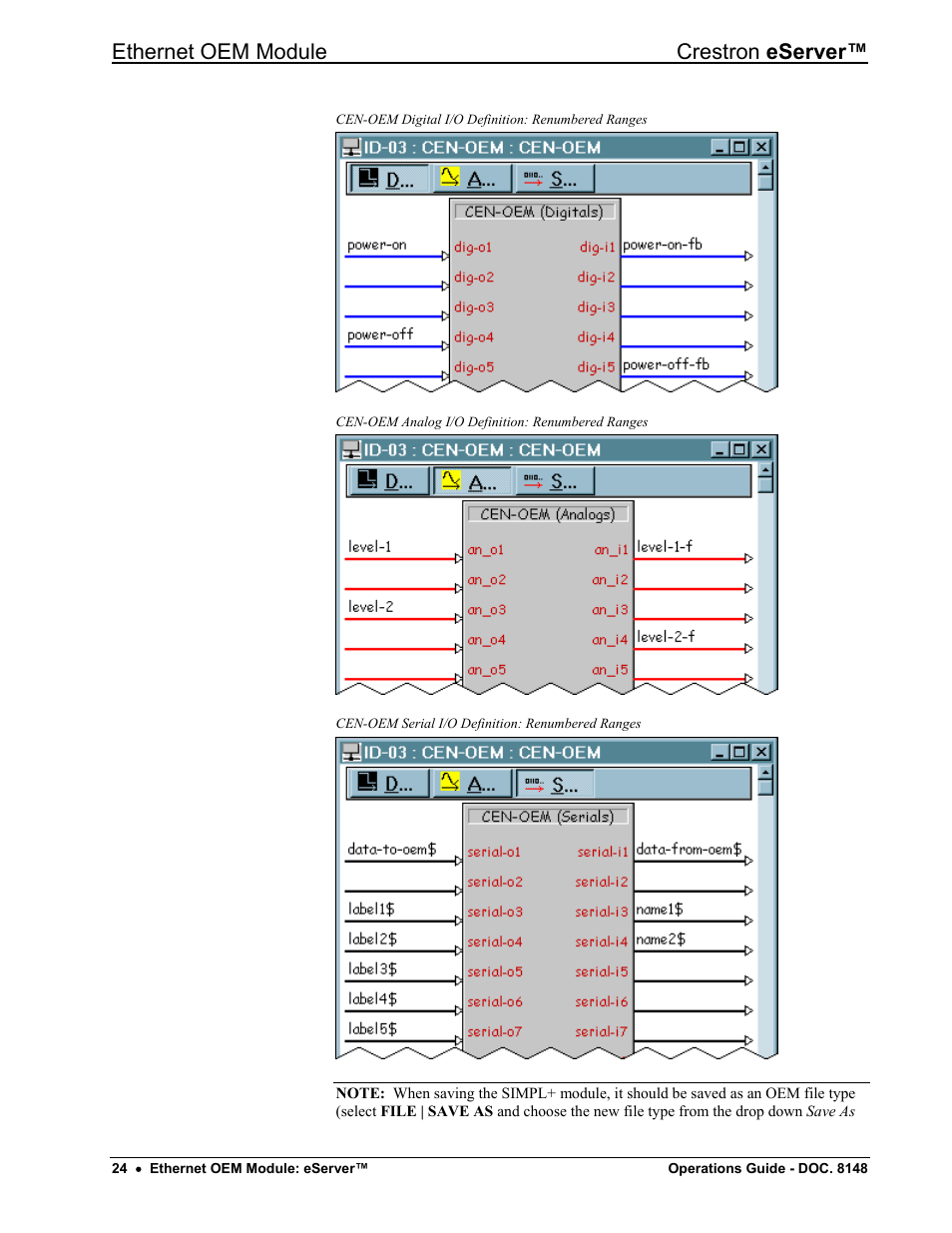Image resolution: width=952 pixels, height=1233 pixels.
Task: Click scrollbar up arrow in Serials window
Action: click(765, 772)
